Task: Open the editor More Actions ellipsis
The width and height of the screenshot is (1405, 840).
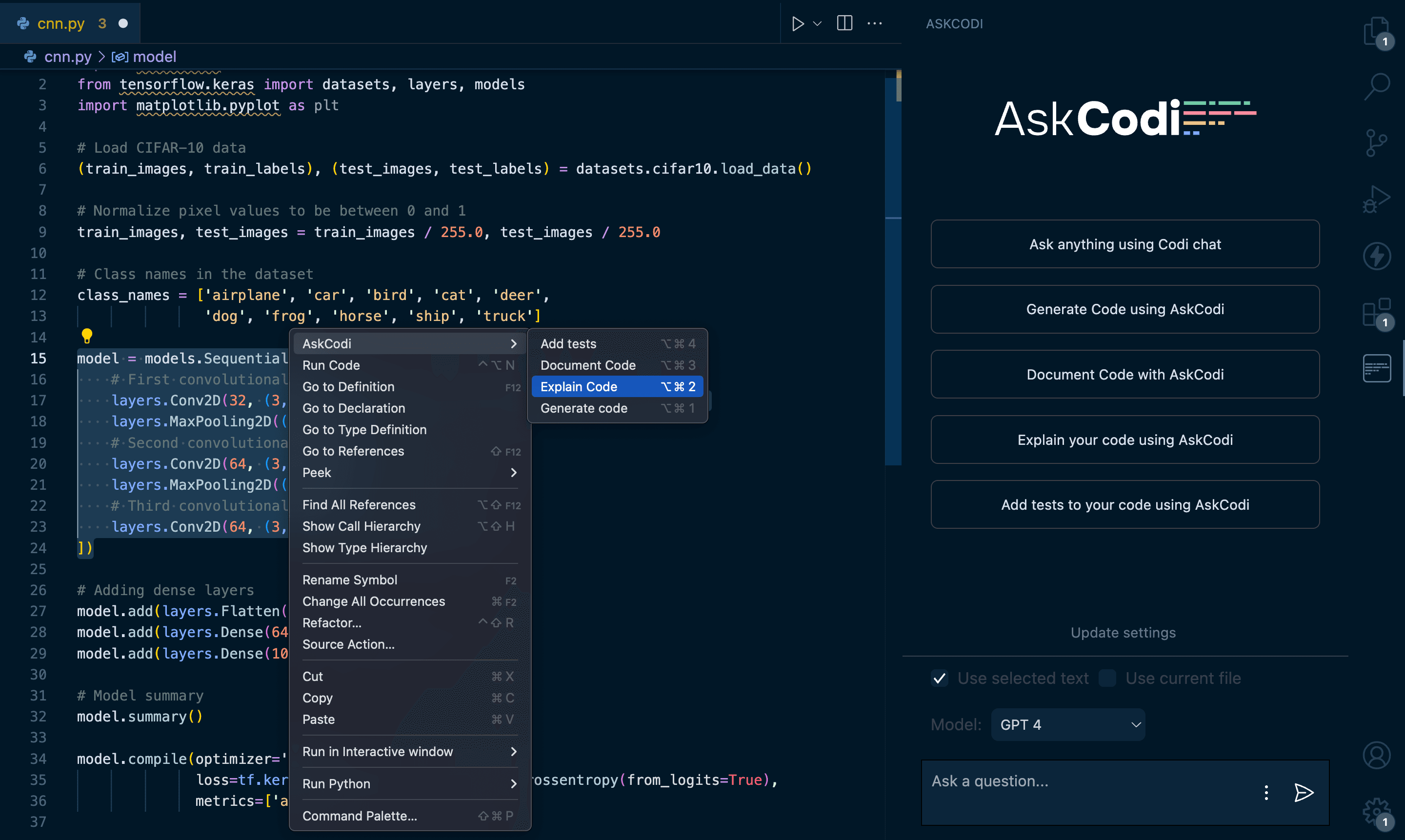Action: click(875, 23)
